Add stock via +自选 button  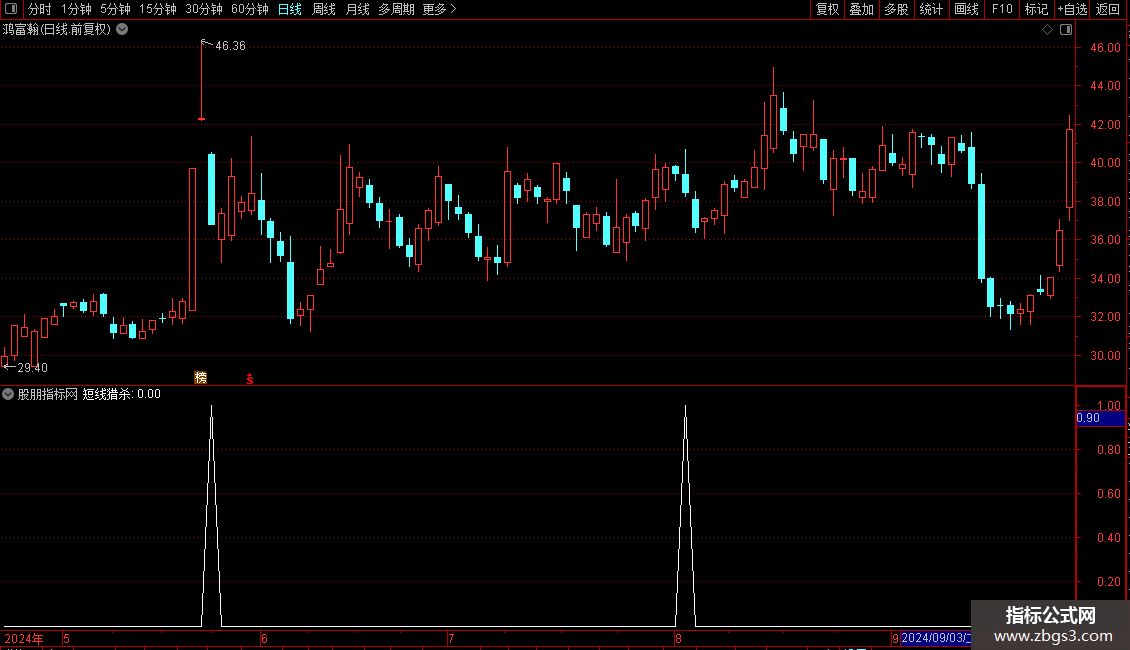[1072, 9]
